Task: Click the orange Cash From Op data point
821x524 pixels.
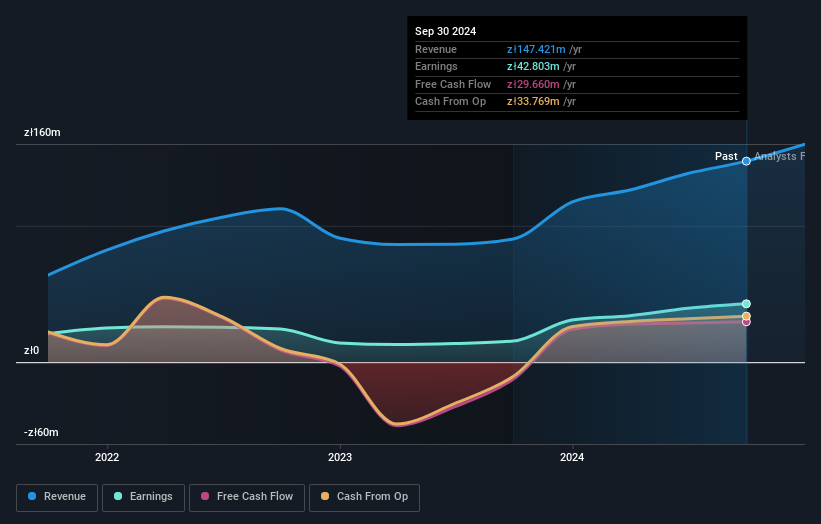Action: click(x=746, y=316)
